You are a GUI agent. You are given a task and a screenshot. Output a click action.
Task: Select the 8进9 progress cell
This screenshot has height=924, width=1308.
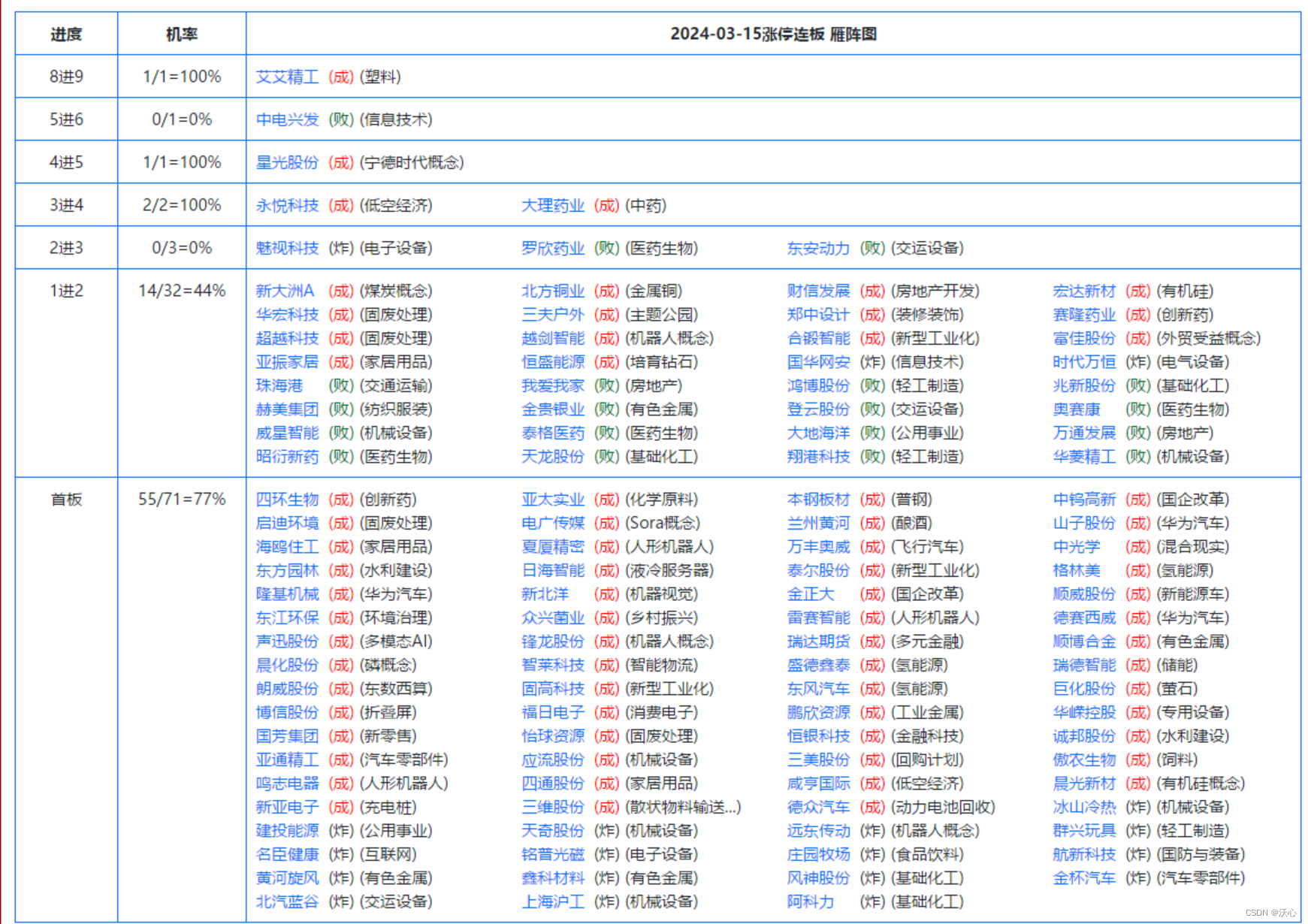point(66,77)
